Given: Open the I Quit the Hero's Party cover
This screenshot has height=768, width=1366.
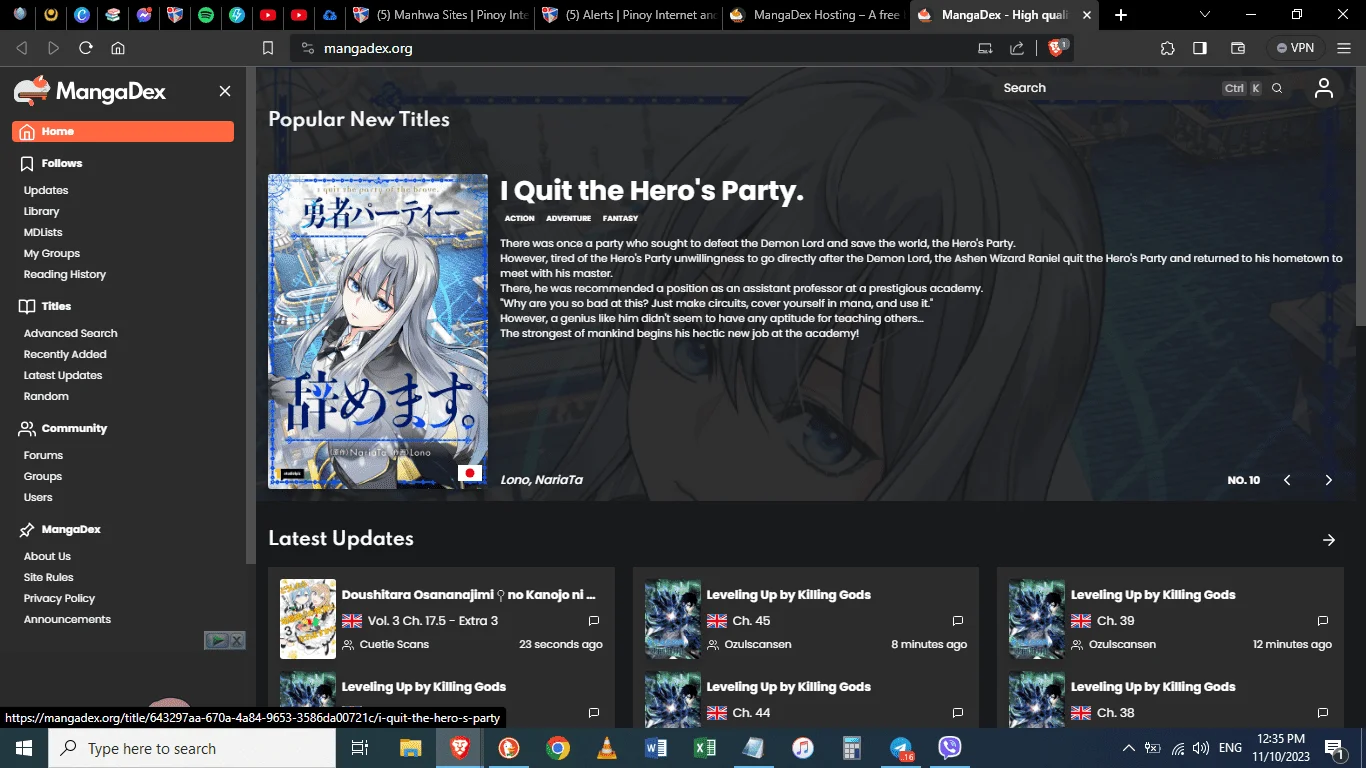Looking at the screenshot, I should click(x=378, y=332).
